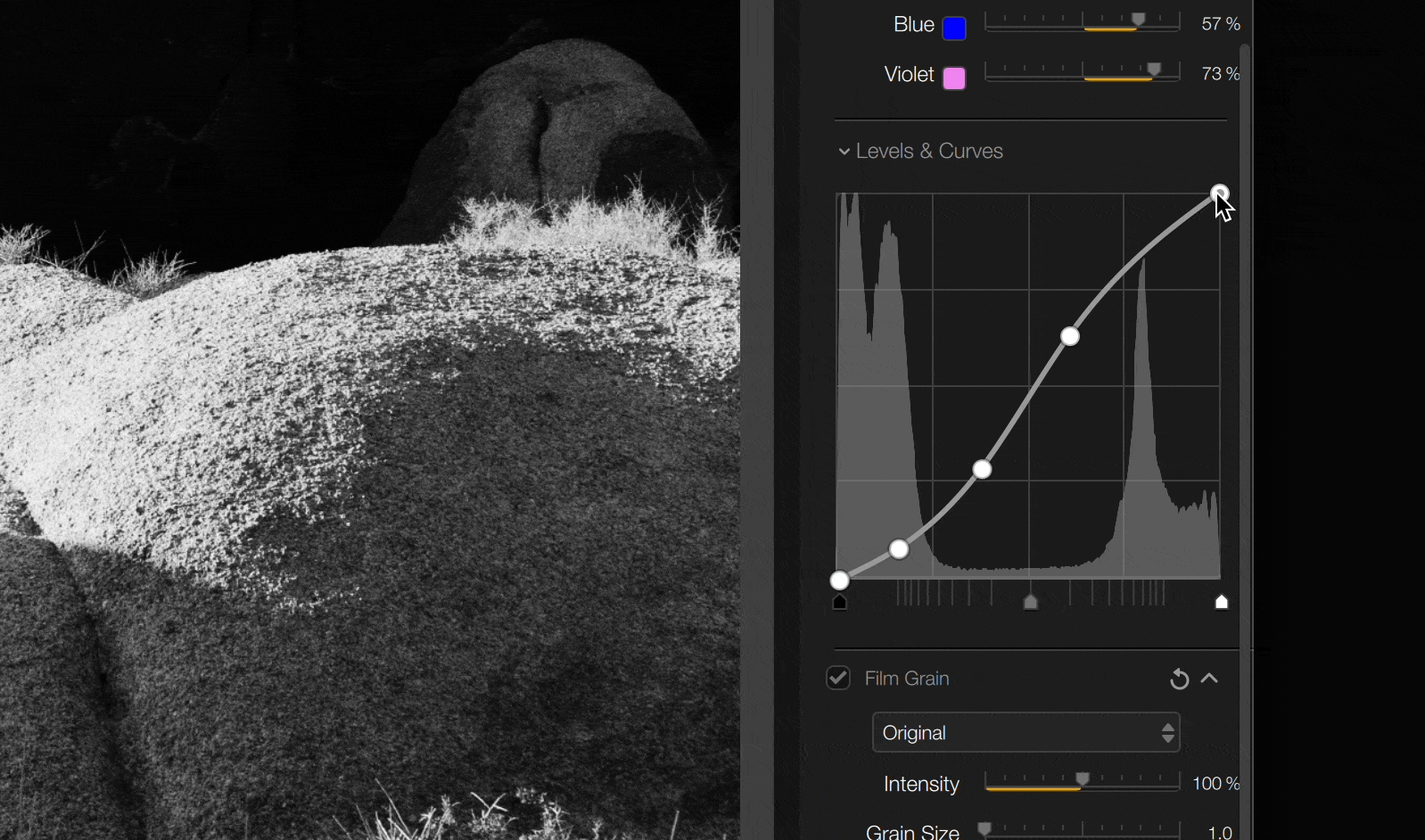Click the Violet slider handle
1425x840 pixels.
[x=1155, y=70]
